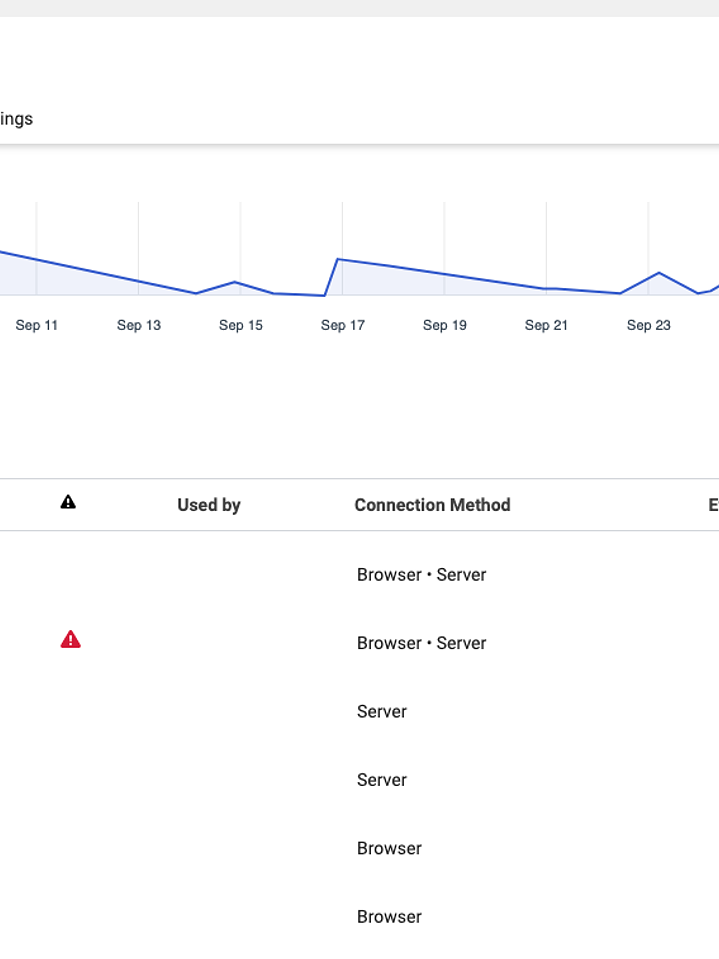
Task: Click the Sep 13 date label on chart
Action: 139,325
